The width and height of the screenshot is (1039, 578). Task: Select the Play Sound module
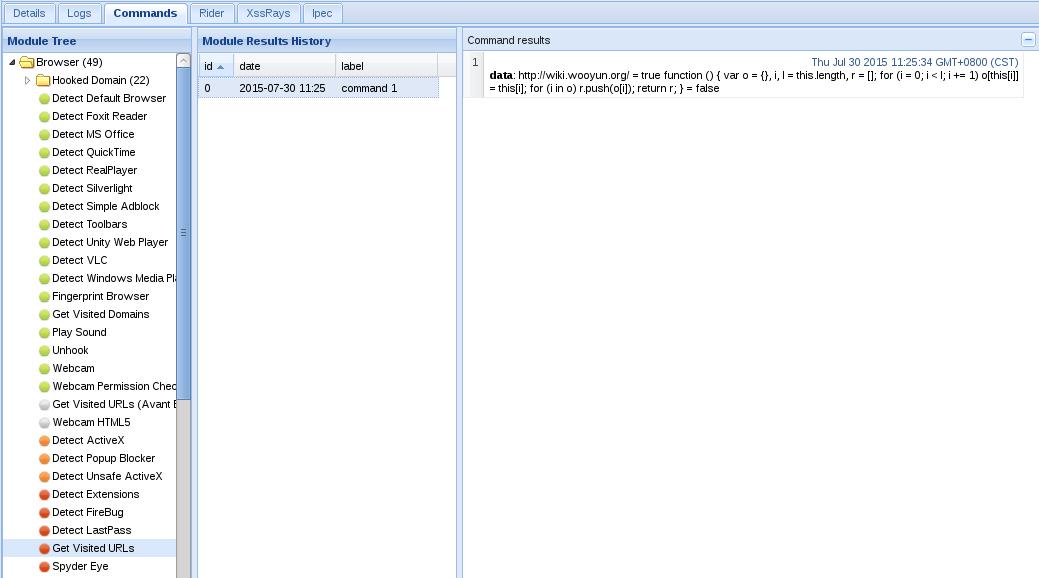pyautogui.click(x=80, y=332)
